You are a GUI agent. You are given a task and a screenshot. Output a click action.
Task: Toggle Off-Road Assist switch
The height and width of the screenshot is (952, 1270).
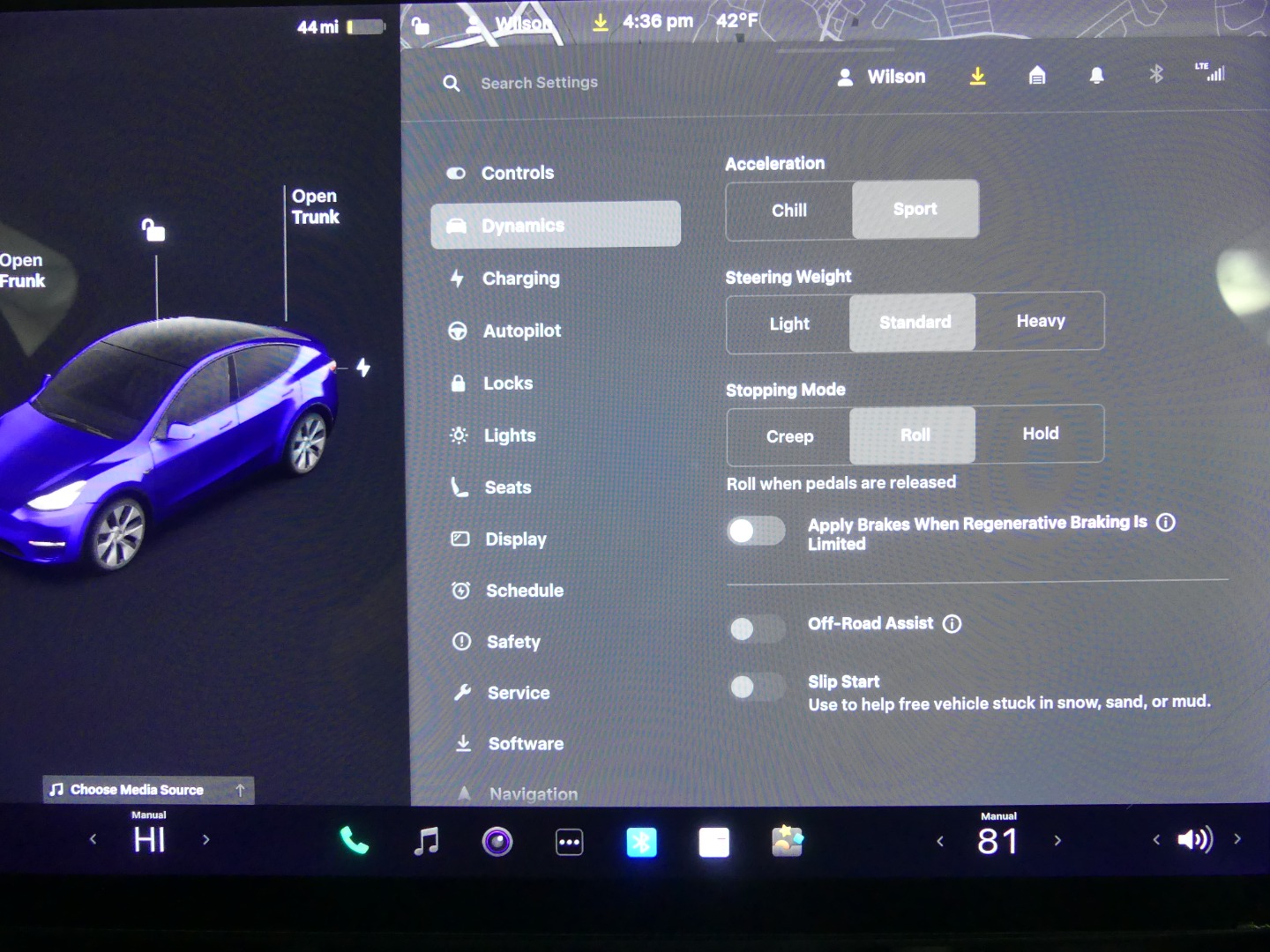(756, 628)
